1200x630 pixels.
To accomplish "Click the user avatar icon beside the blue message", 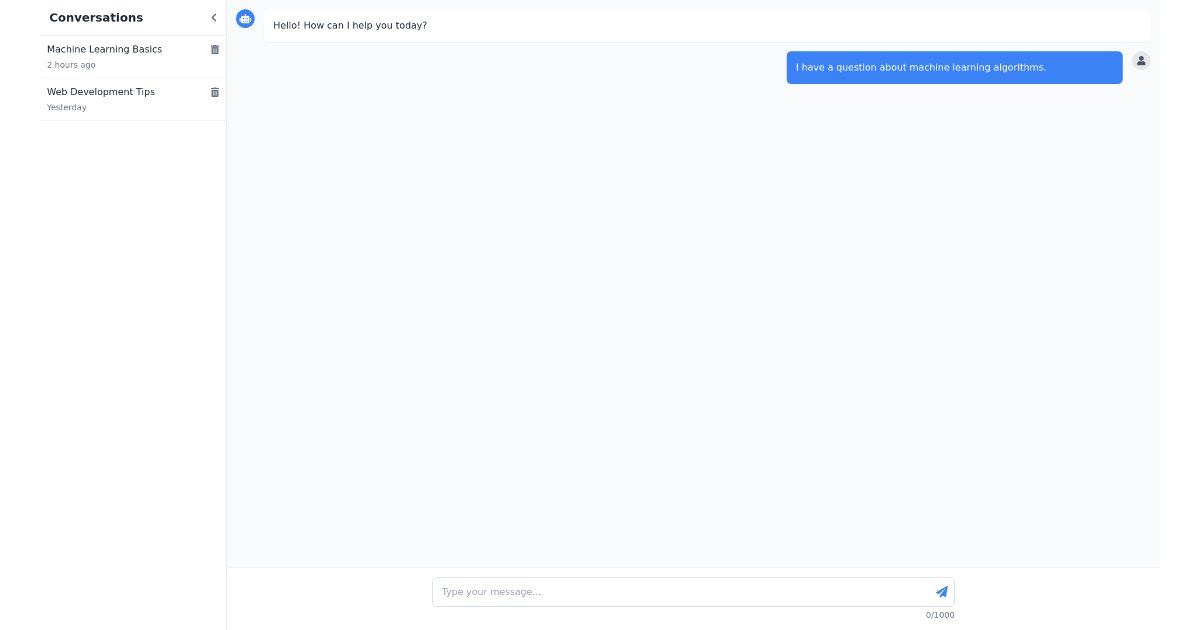I will point(1141,61).
